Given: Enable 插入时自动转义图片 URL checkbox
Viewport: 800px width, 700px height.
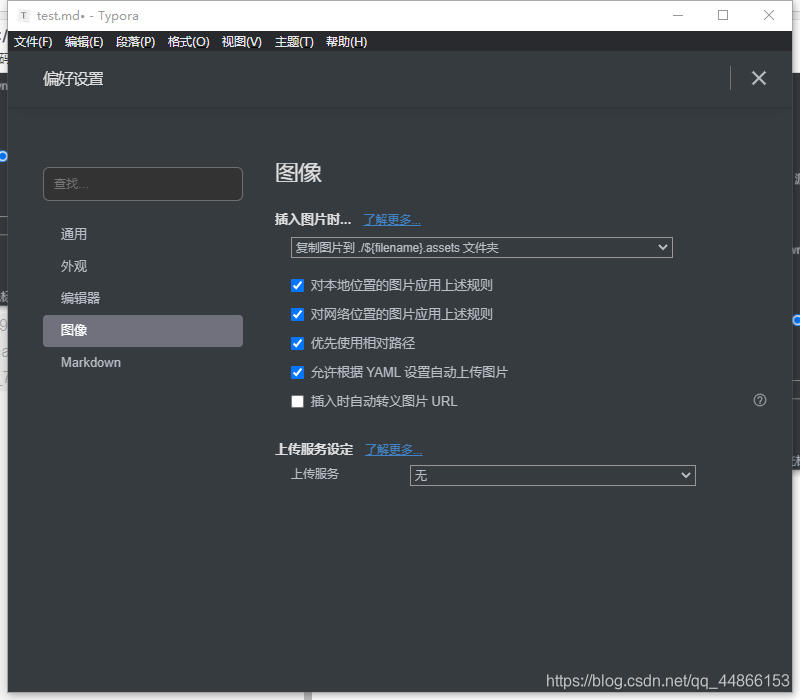Looking at the screenshot, I should tap(297, 402).
